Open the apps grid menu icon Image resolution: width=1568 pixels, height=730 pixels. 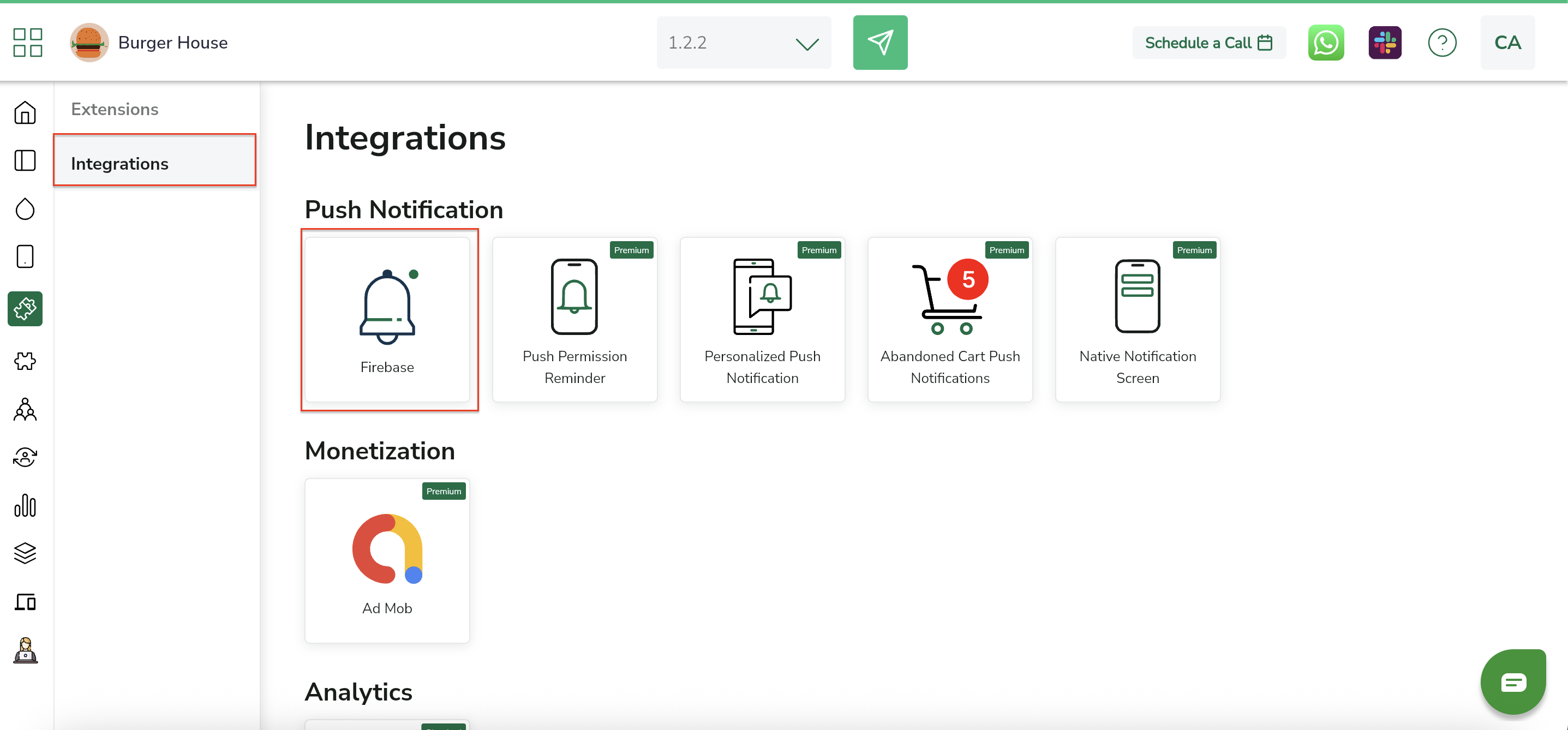tap(27, 43)
